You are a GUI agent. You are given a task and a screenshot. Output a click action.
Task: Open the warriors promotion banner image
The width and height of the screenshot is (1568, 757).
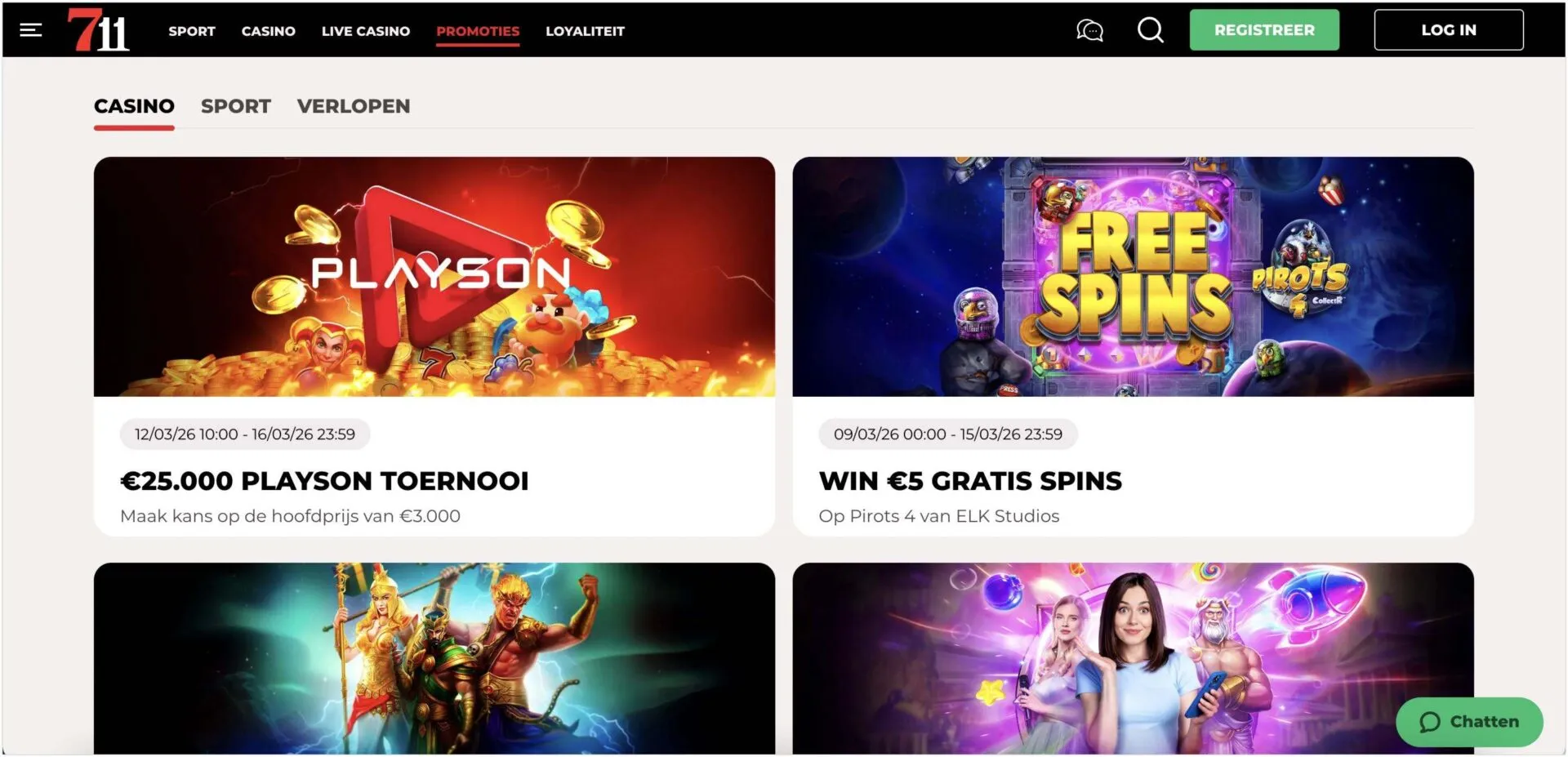click(434, 658)
